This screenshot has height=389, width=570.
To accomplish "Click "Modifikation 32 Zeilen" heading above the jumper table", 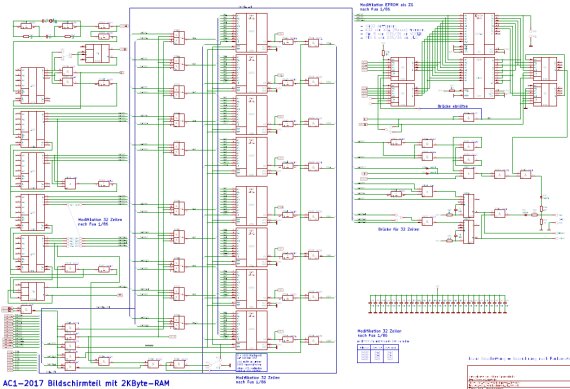I will [x=380, y=333].
